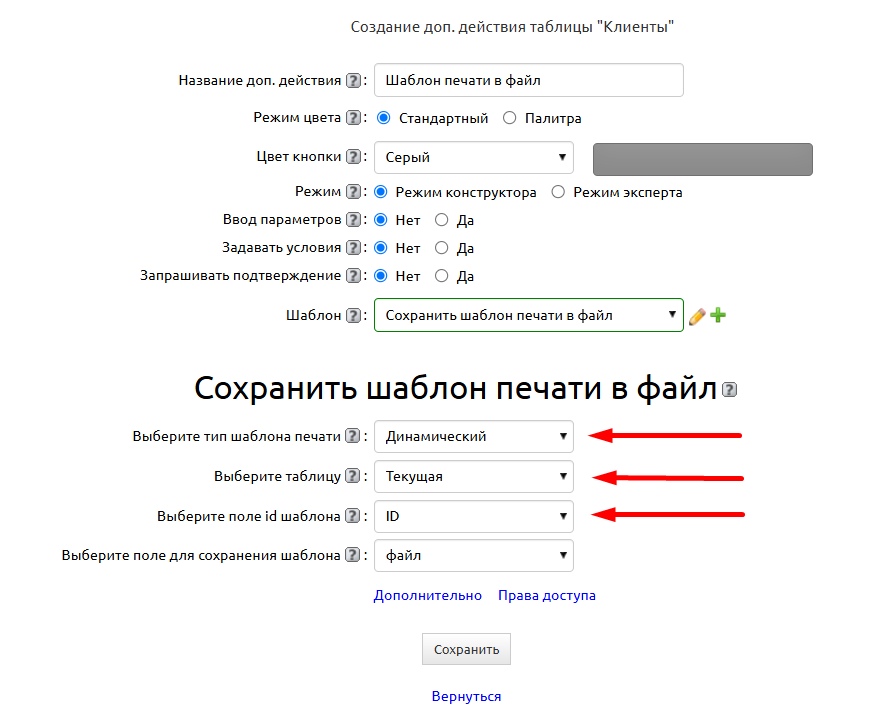Image resolution: width=872 pixels, height=717 pixels.
Task: Click the action name input field
Action: [528, 81]
